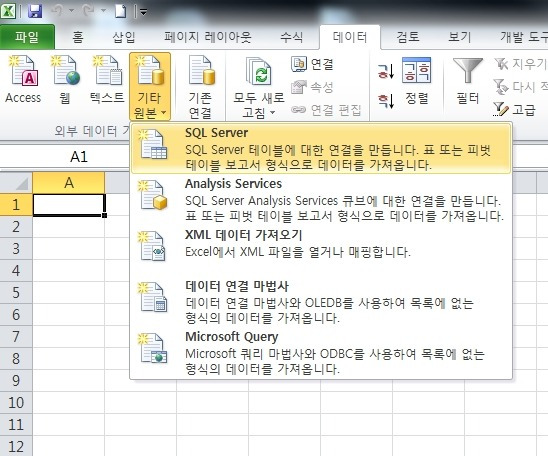
Task: Select row 1 header
Action: [16, 204]
